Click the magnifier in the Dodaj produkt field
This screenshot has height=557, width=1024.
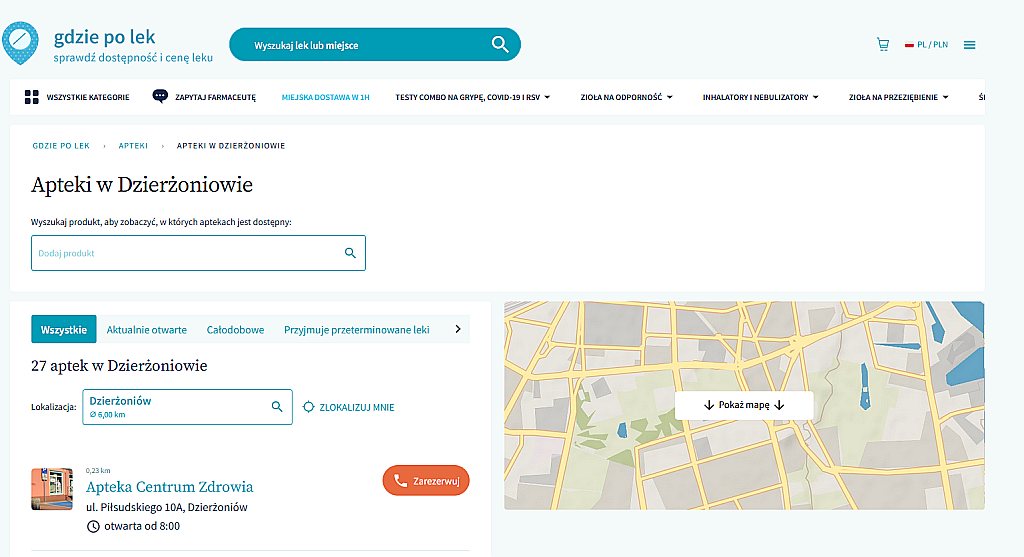[350, 253]
